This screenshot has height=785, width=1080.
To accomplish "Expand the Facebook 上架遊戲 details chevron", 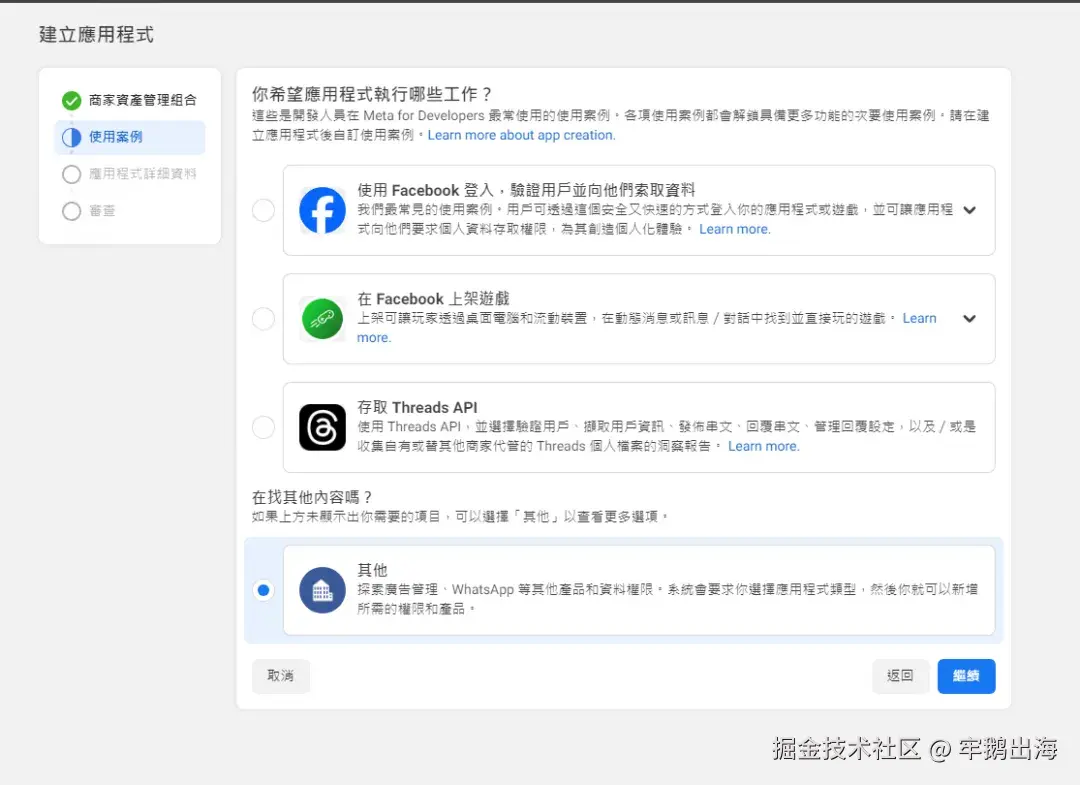I will click(968, 318).
